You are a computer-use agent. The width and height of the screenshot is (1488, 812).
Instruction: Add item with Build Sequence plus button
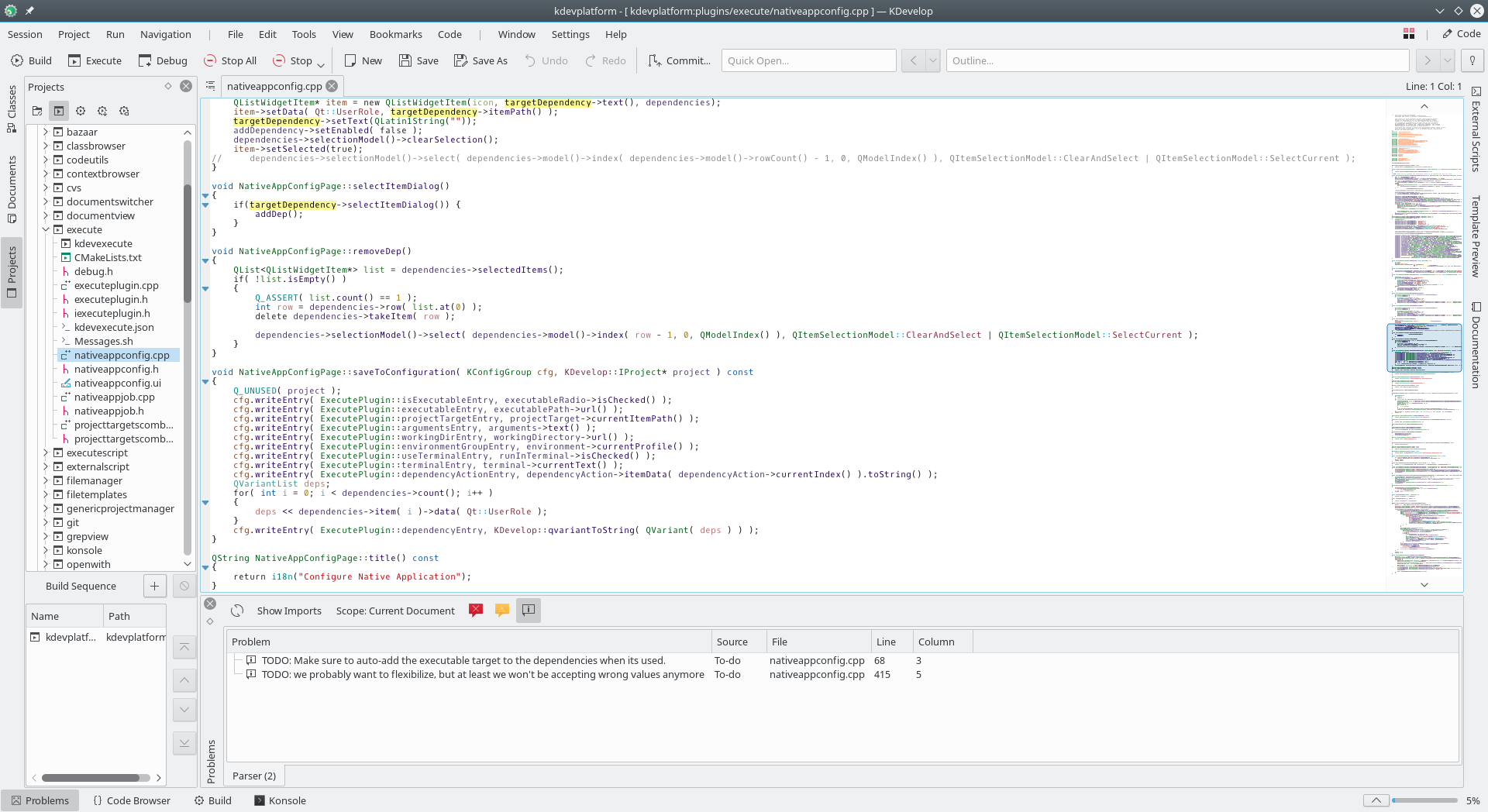point(154,586)
